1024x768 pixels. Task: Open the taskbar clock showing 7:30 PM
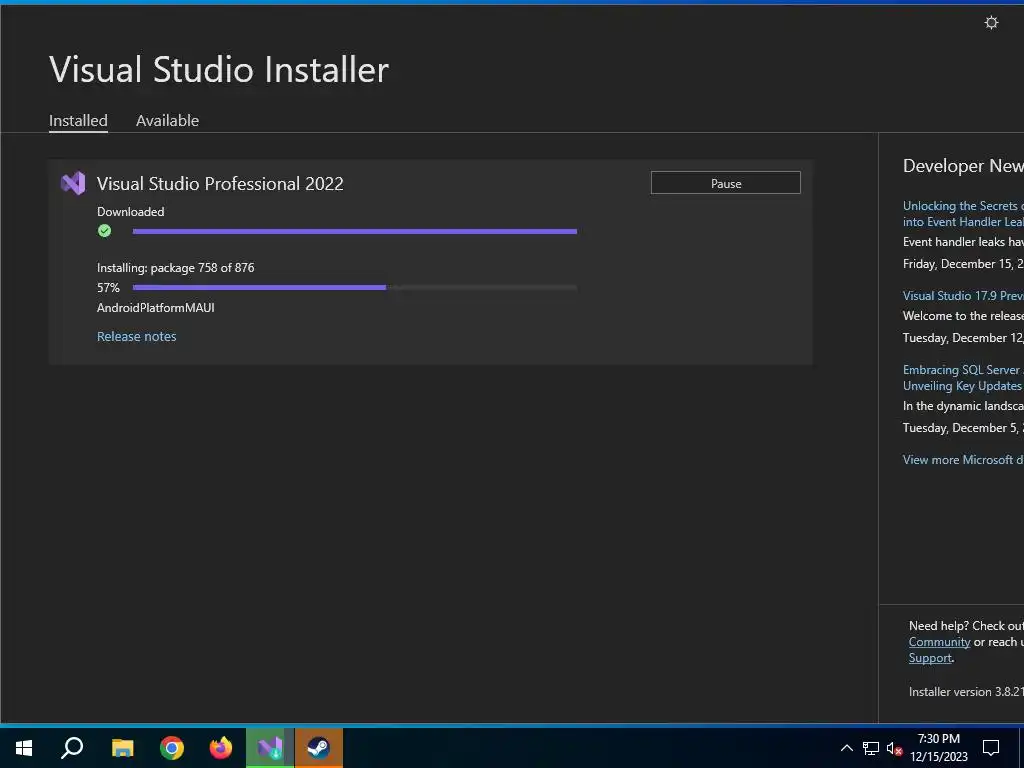tap(938, 748)
